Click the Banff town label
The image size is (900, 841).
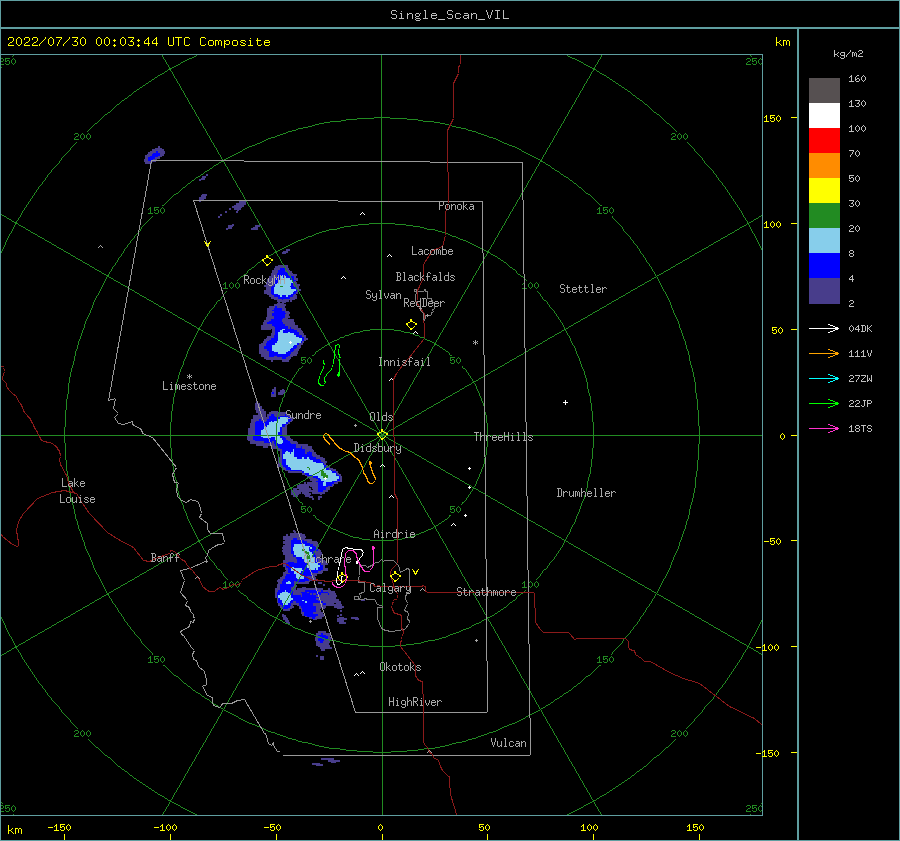(x=165, y=558)
